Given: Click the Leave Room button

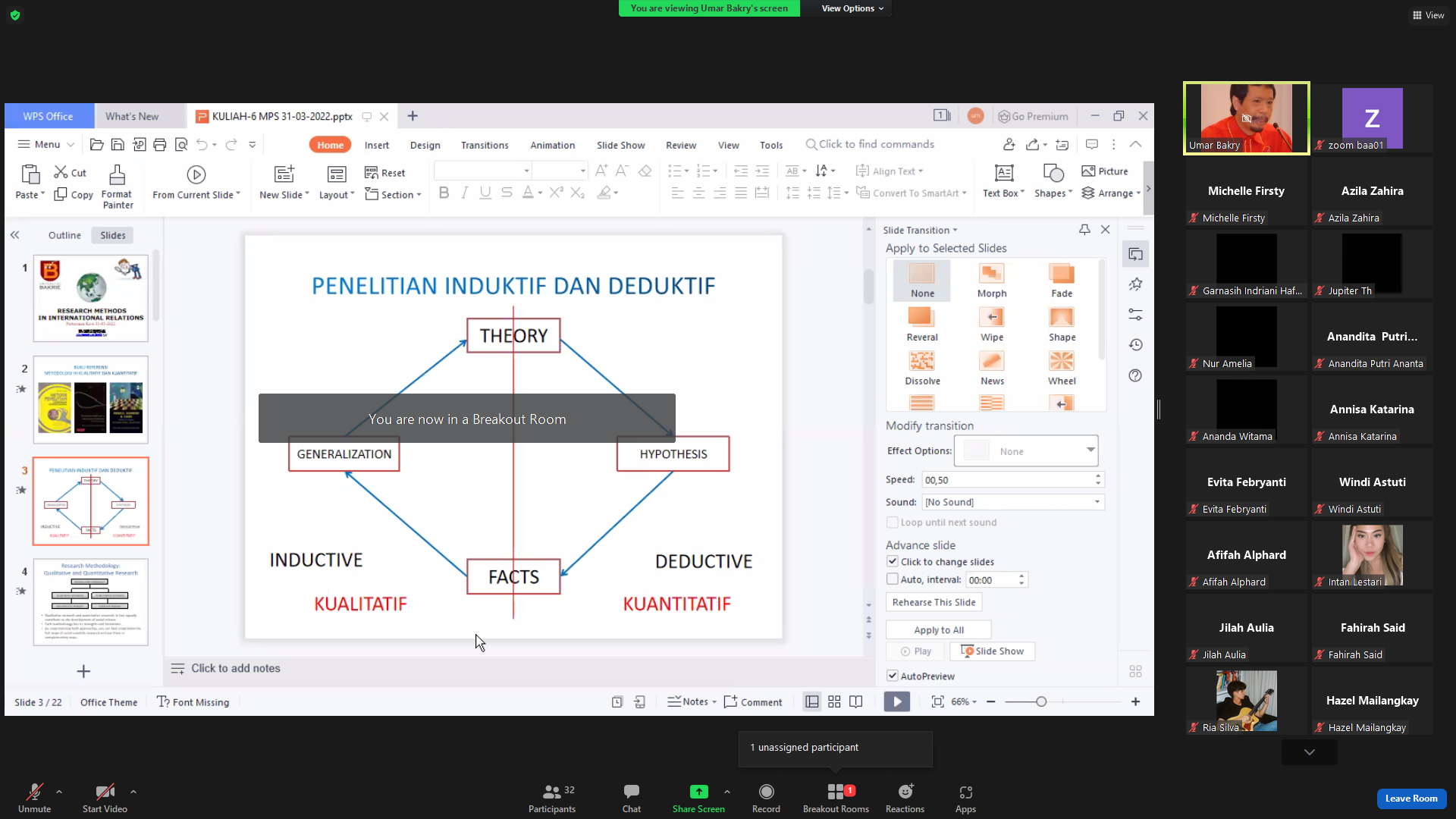Looking at the screenshot, I should point(1411,799).
